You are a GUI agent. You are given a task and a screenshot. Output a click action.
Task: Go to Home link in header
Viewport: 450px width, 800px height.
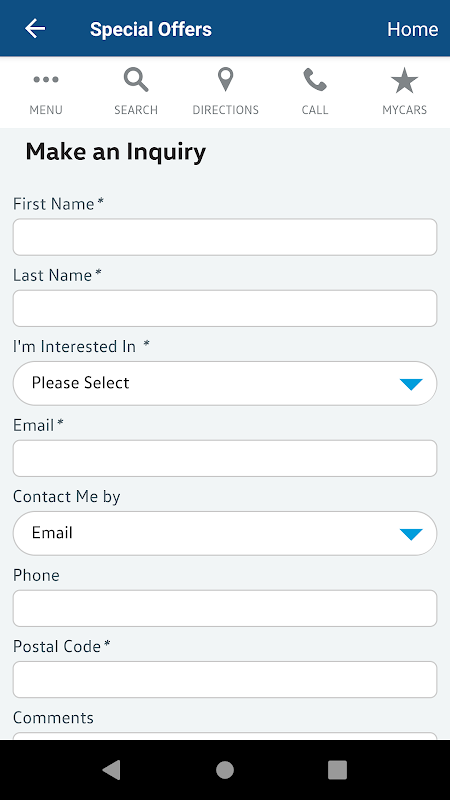(x=412, y=29)
